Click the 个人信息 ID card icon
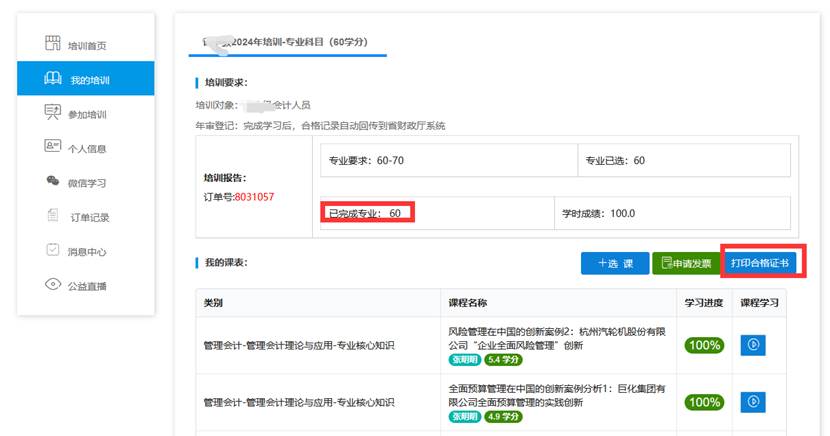 click(53, 147)
